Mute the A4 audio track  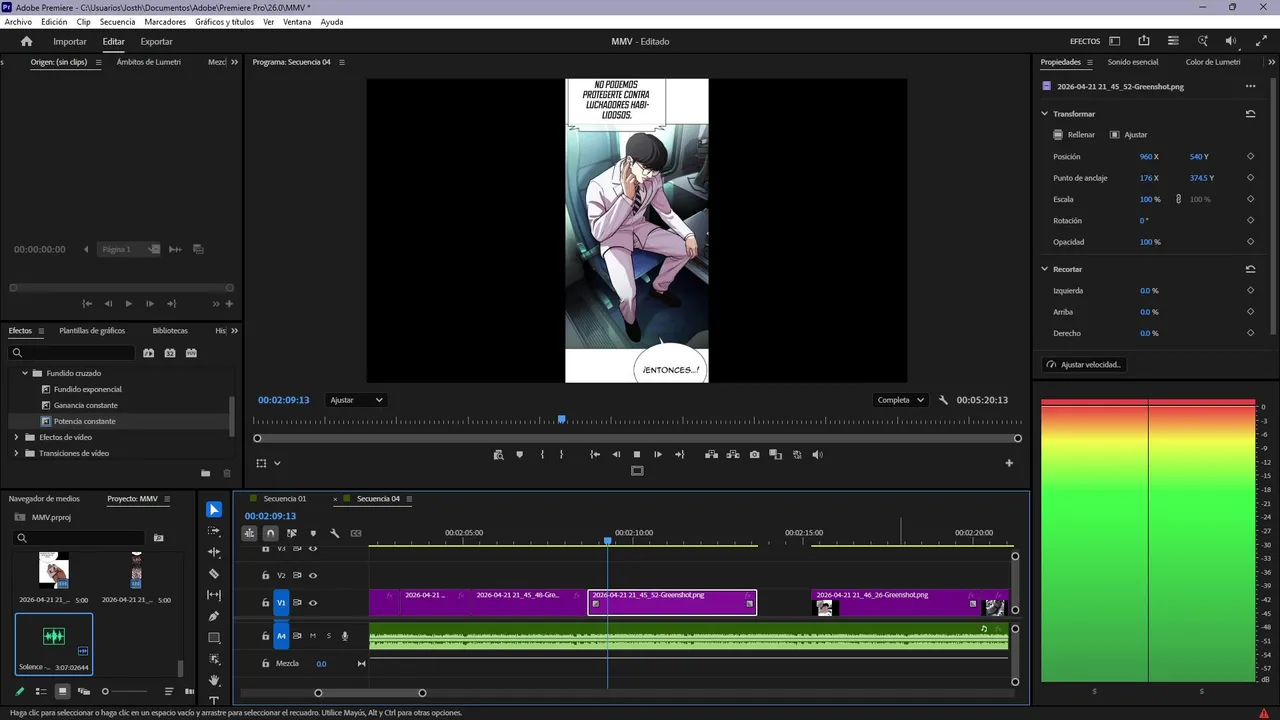313,636
